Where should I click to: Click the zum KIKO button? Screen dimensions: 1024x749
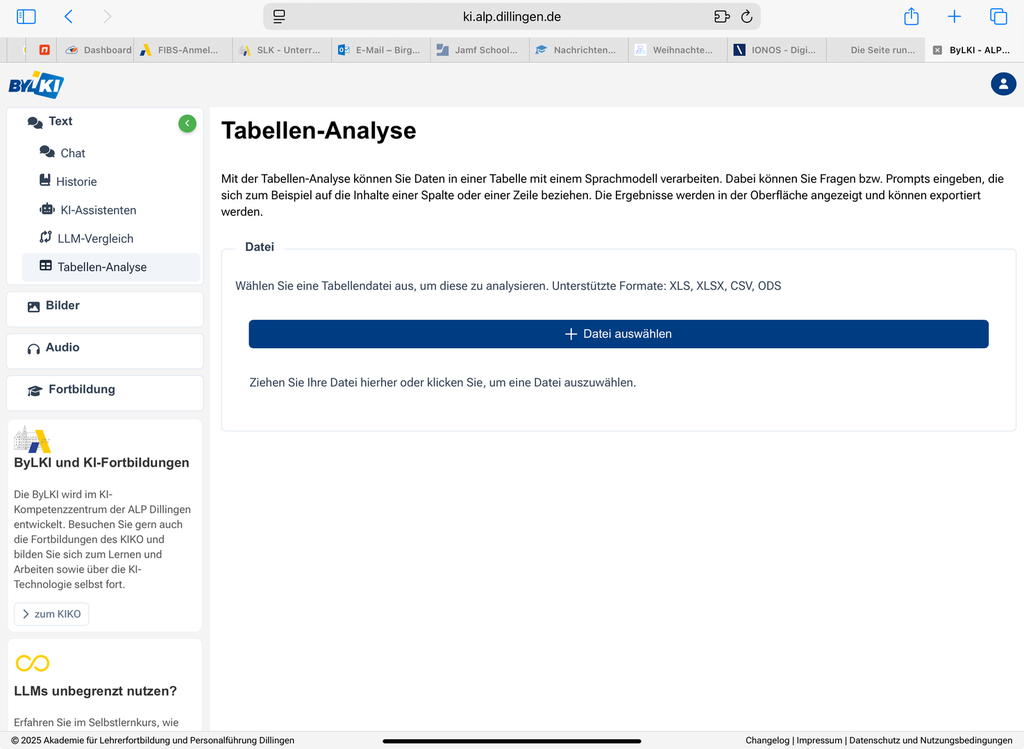click(x=52, y=614)
